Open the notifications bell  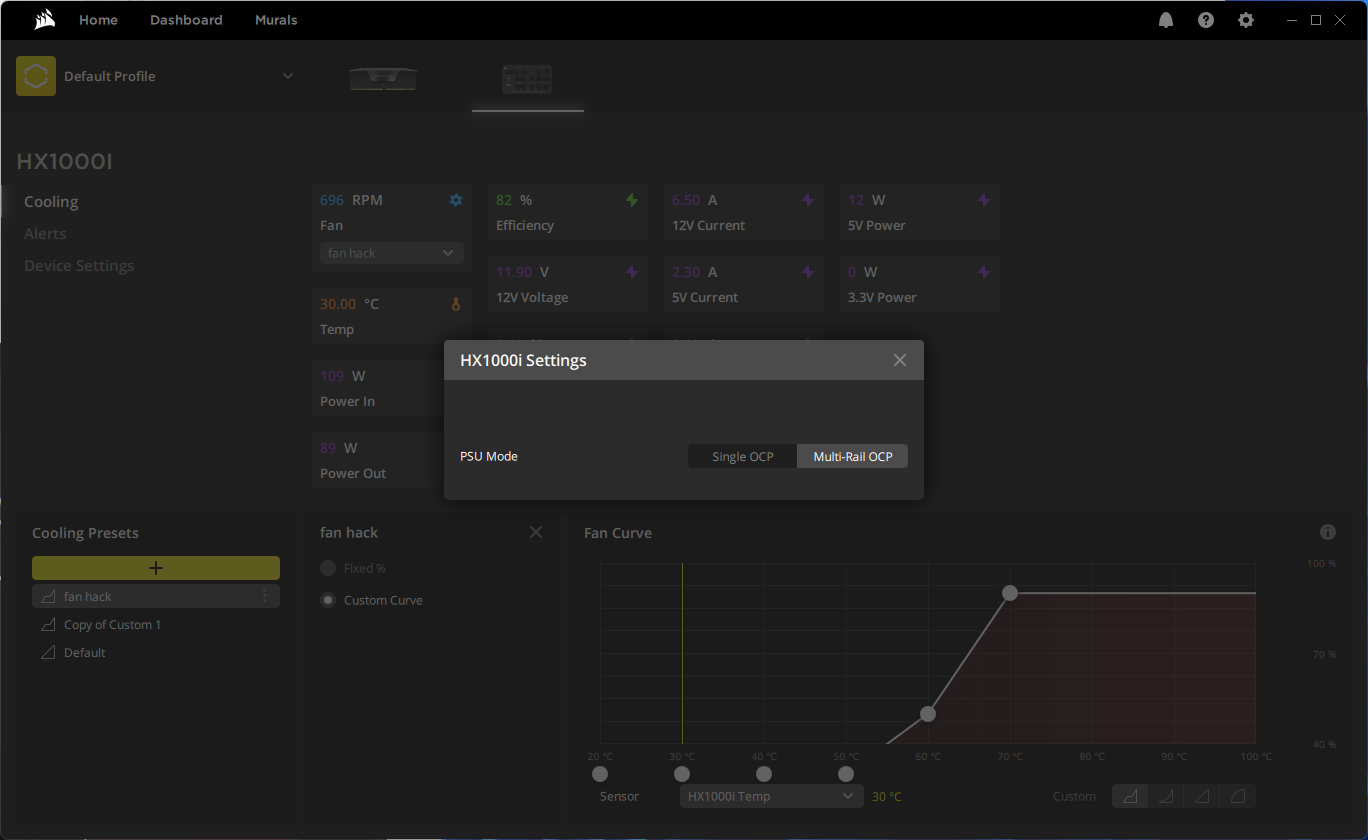1166,20
